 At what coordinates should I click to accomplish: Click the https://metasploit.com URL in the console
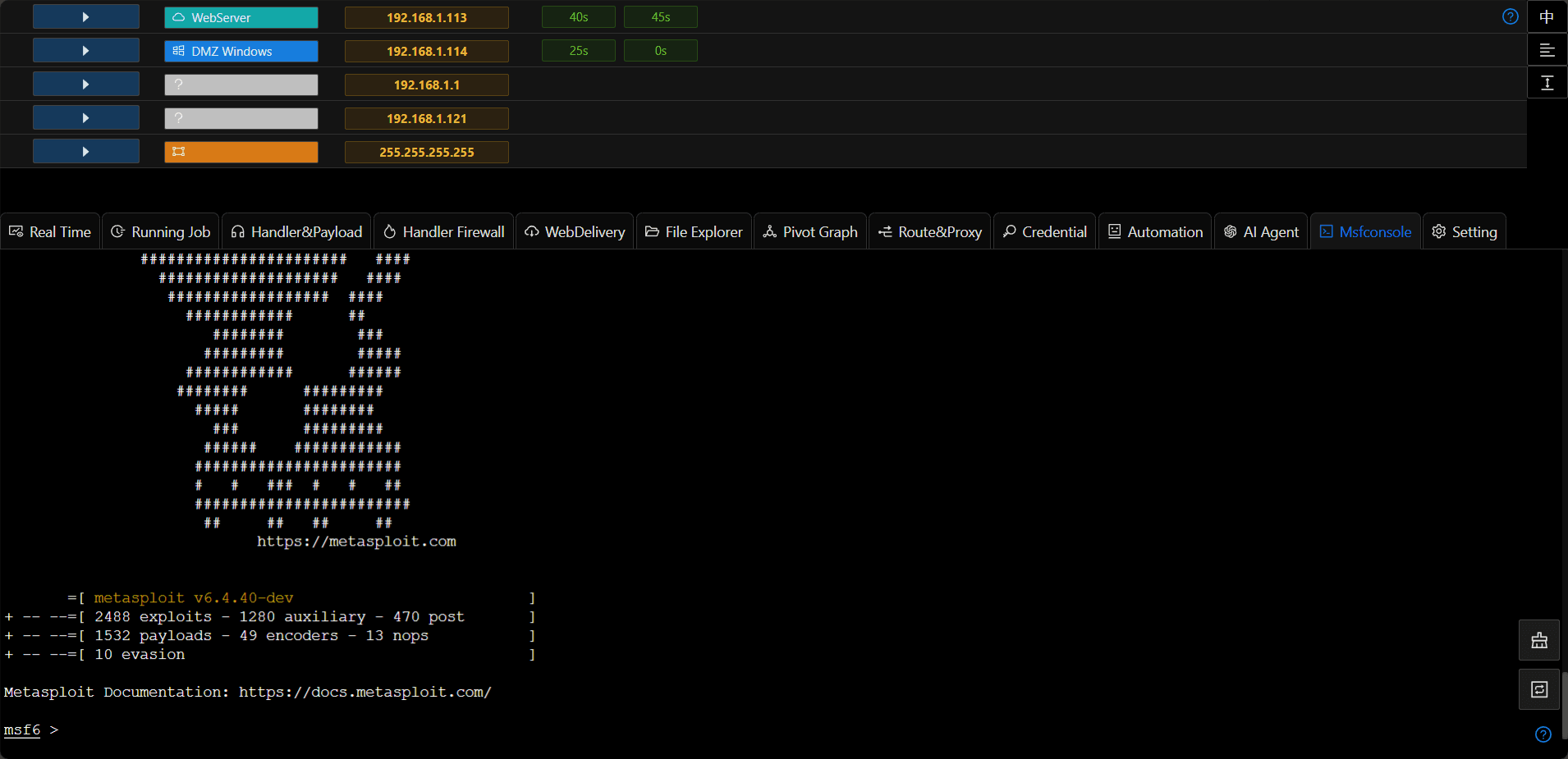tap(356, 542)
